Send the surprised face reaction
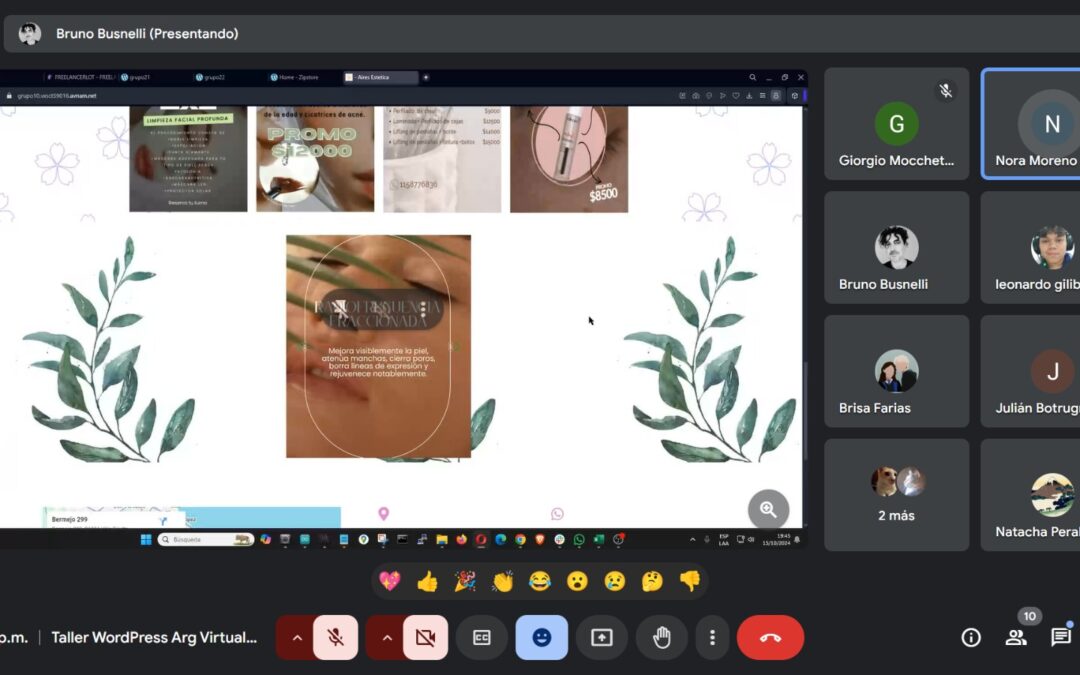This screenshot has width=1080, height=675. 577,581
